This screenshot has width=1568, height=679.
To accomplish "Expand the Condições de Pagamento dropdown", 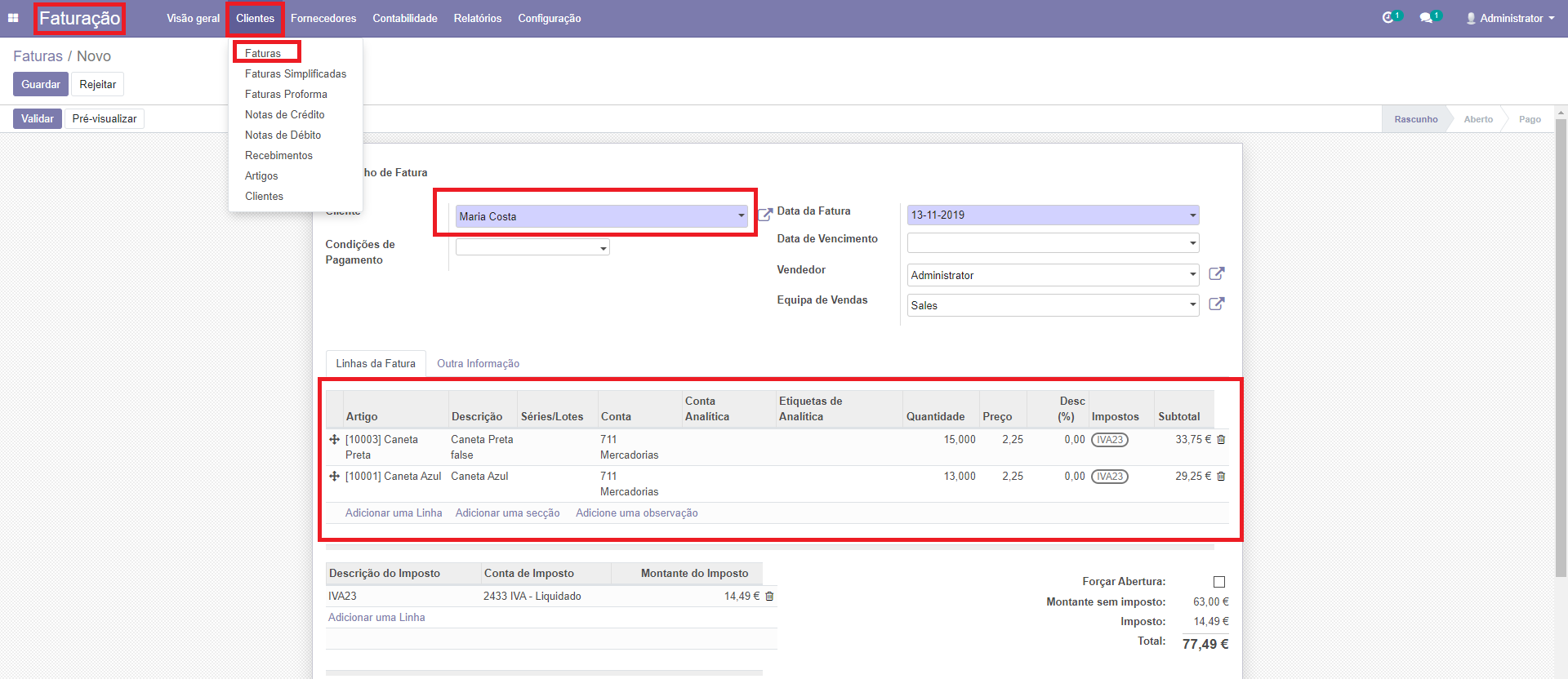I will pos(604,248).
